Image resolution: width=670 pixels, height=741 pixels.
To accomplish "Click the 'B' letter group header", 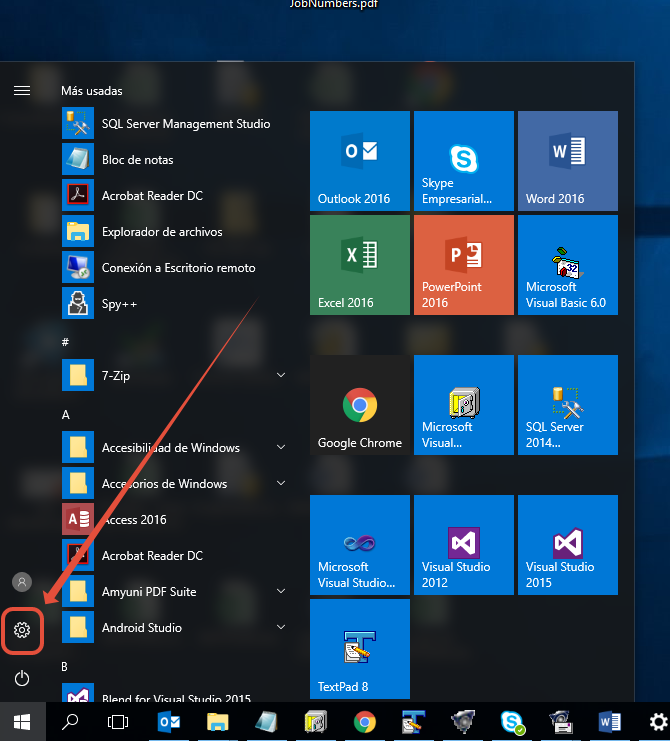I will pos(65,666).
